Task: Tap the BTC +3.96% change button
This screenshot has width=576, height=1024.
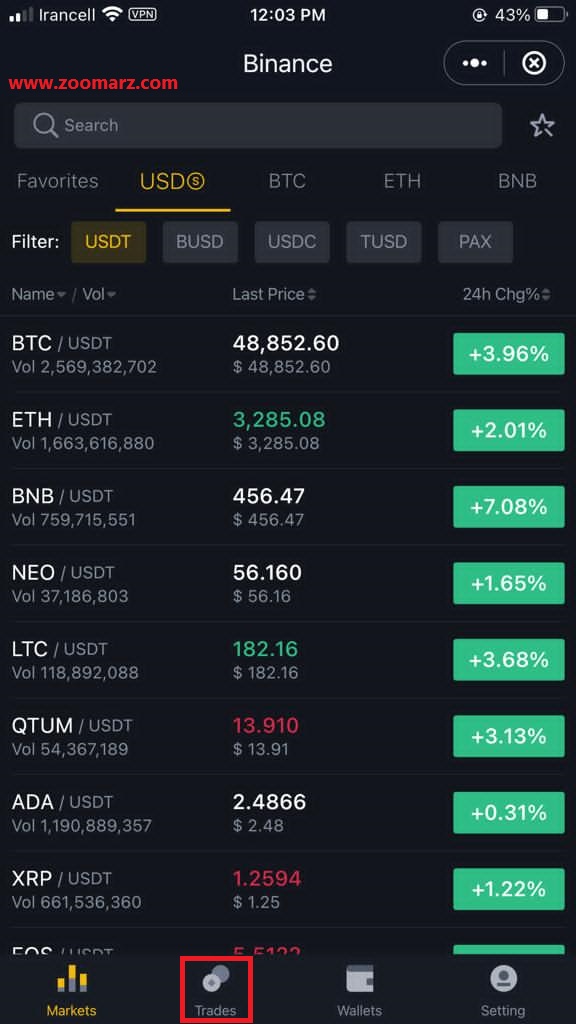Action: (509, 354)
